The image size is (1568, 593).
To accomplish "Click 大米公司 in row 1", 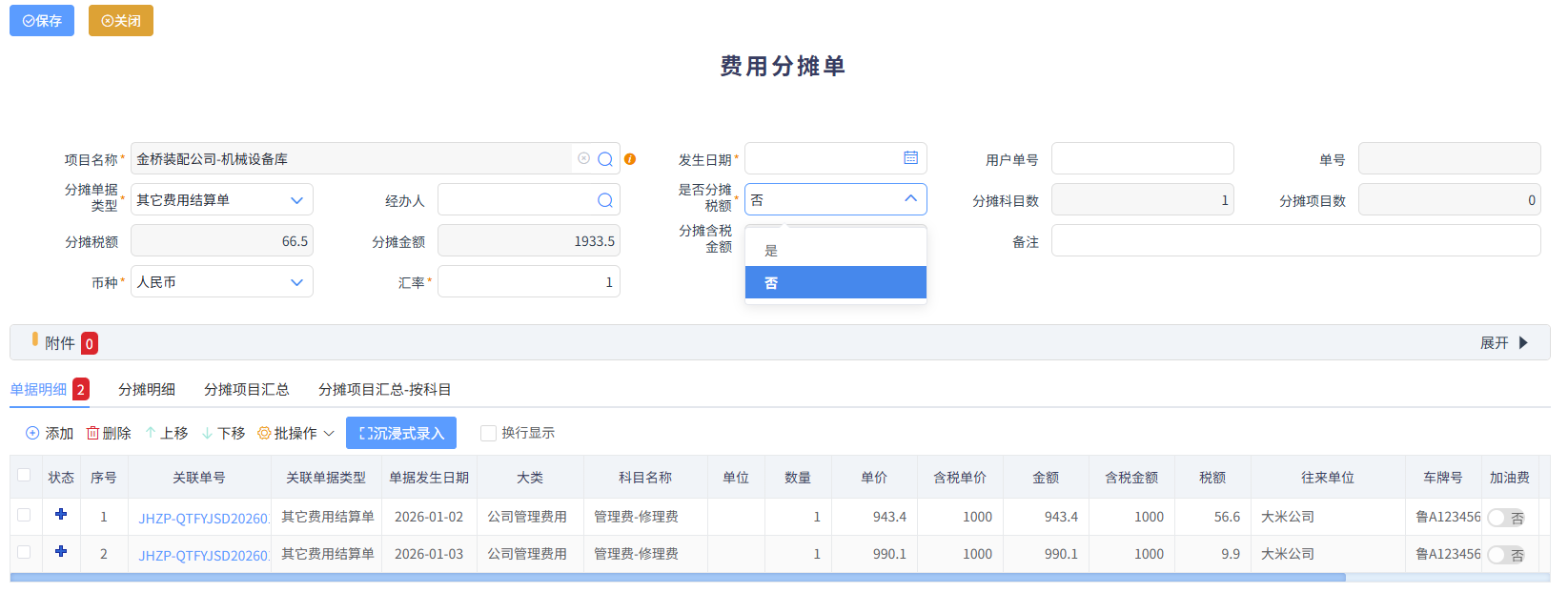I will pos(1288,517).
